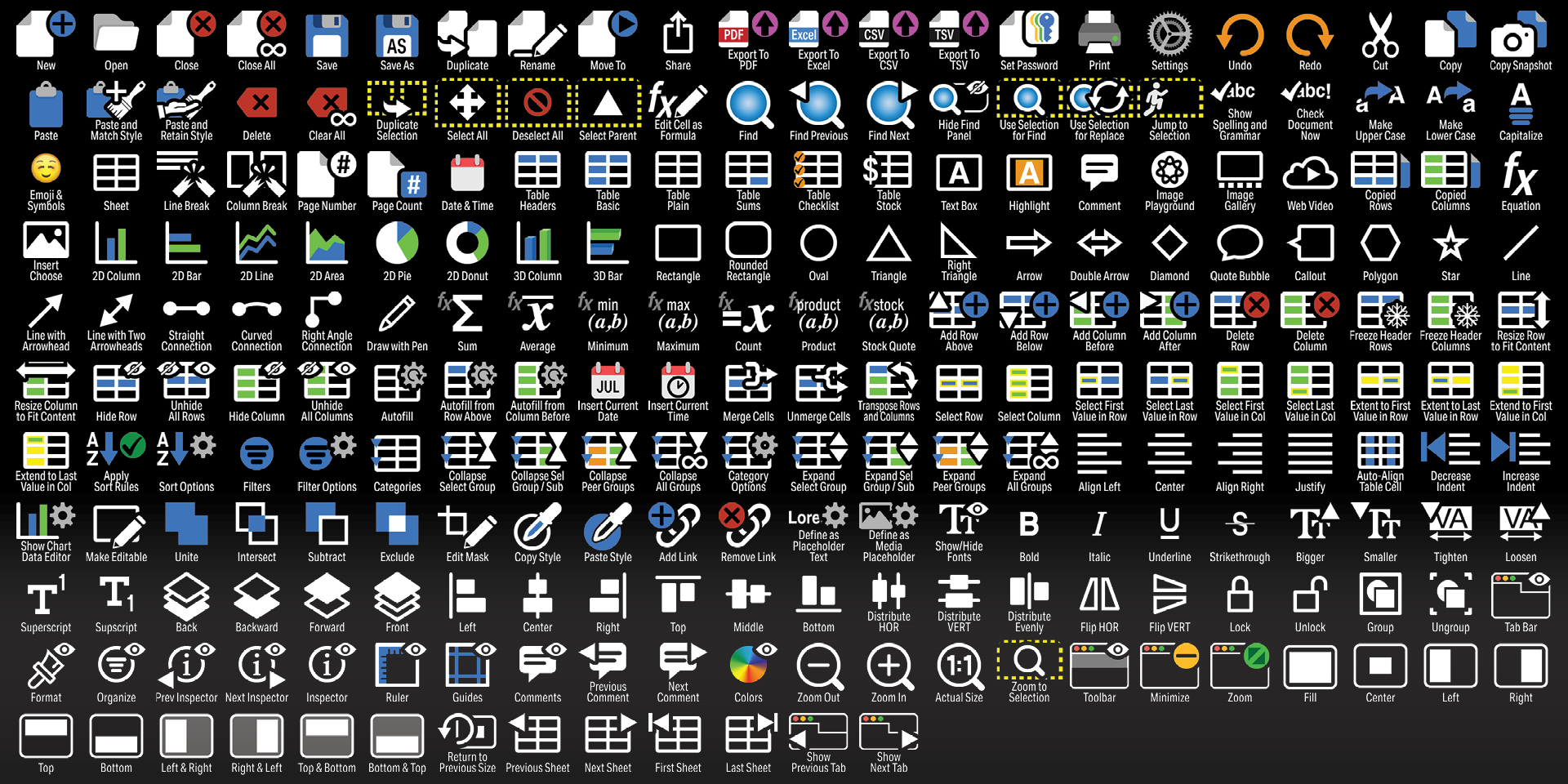1568x784 pixels.
Task: Select the Expand Peer Groups icon
Action: [959, 451]
